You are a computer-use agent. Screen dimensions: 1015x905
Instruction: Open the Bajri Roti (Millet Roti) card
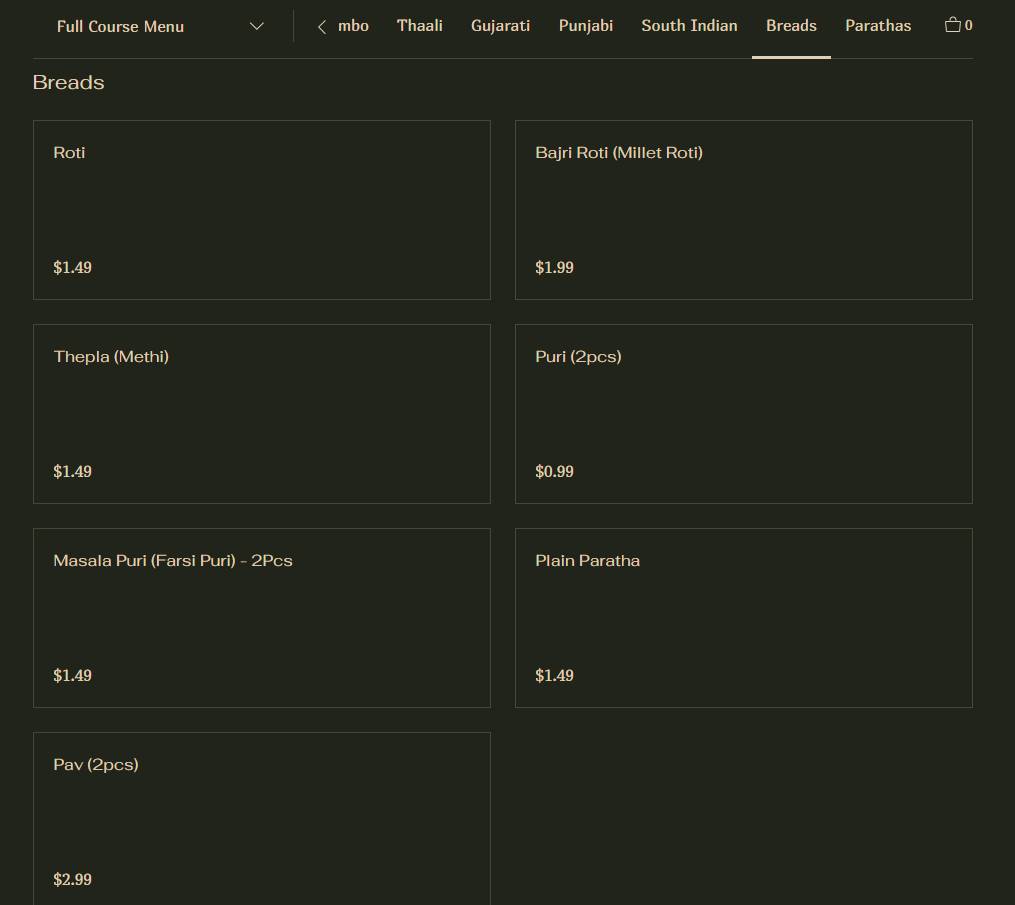tap(744, 210)
